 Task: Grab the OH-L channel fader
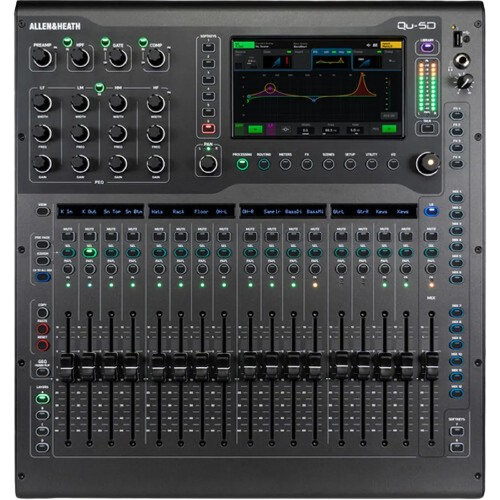[x=223, y=366]
